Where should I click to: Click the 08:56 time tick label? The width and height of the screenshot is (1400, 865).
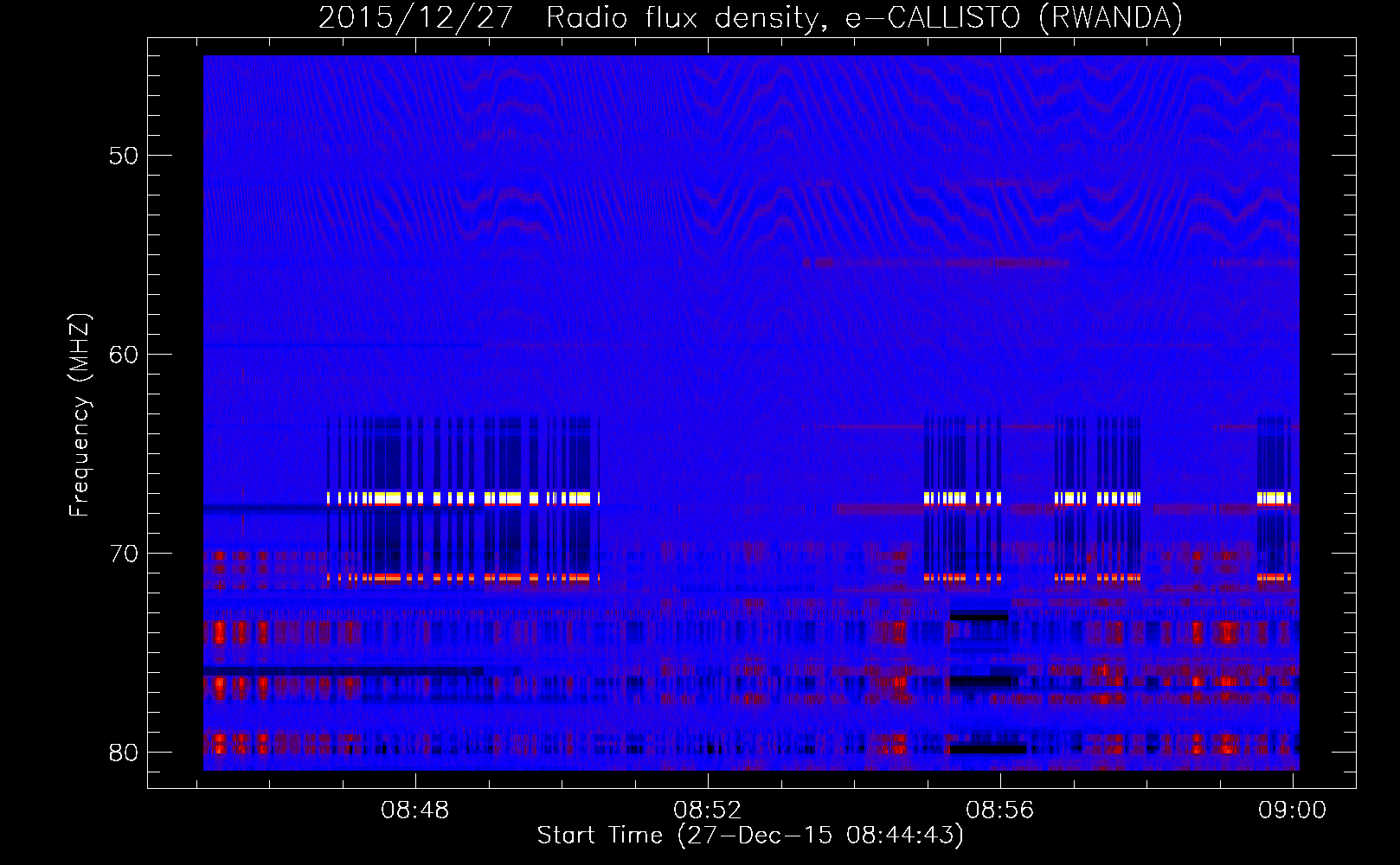1000,811
